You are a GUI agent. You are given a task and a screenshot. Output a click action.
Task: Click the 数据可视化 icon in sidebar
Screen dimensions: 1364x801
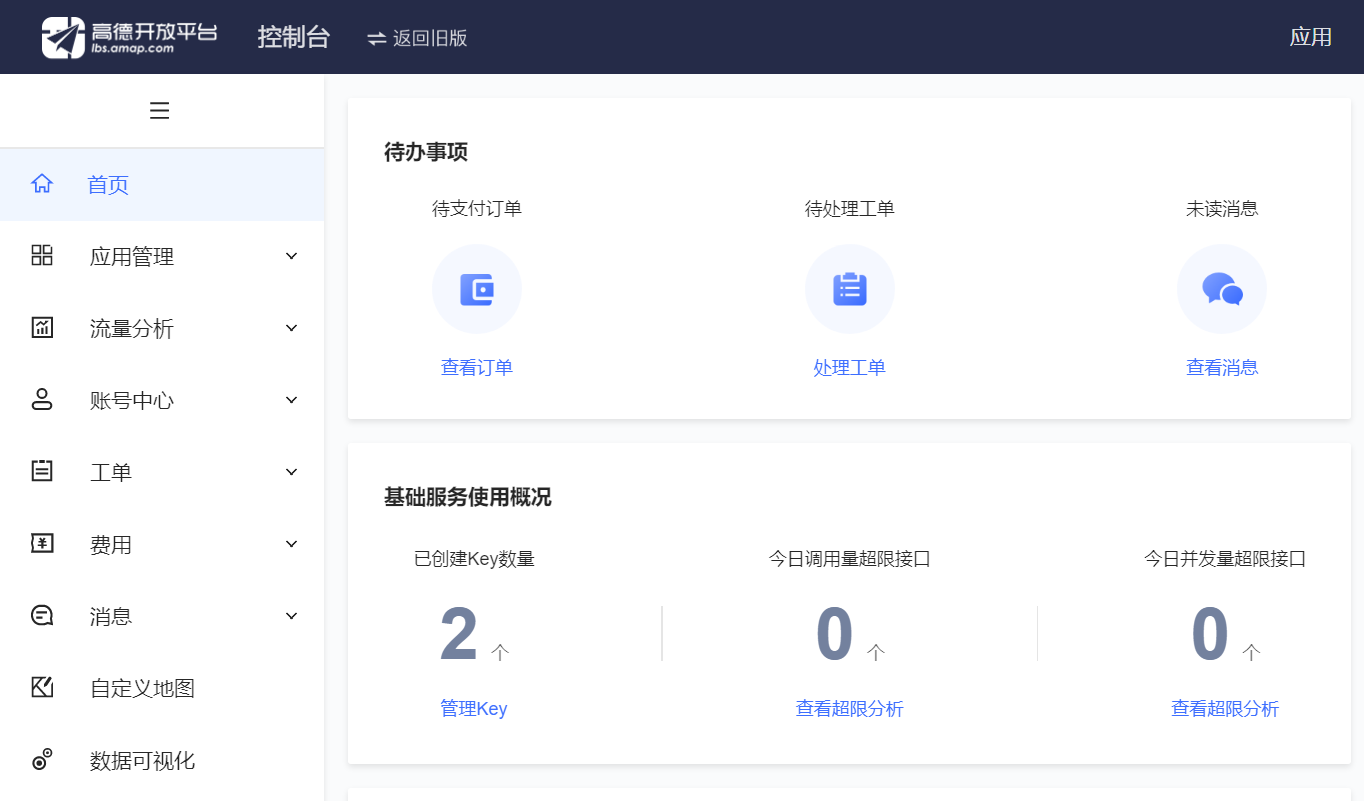(41, 760)
